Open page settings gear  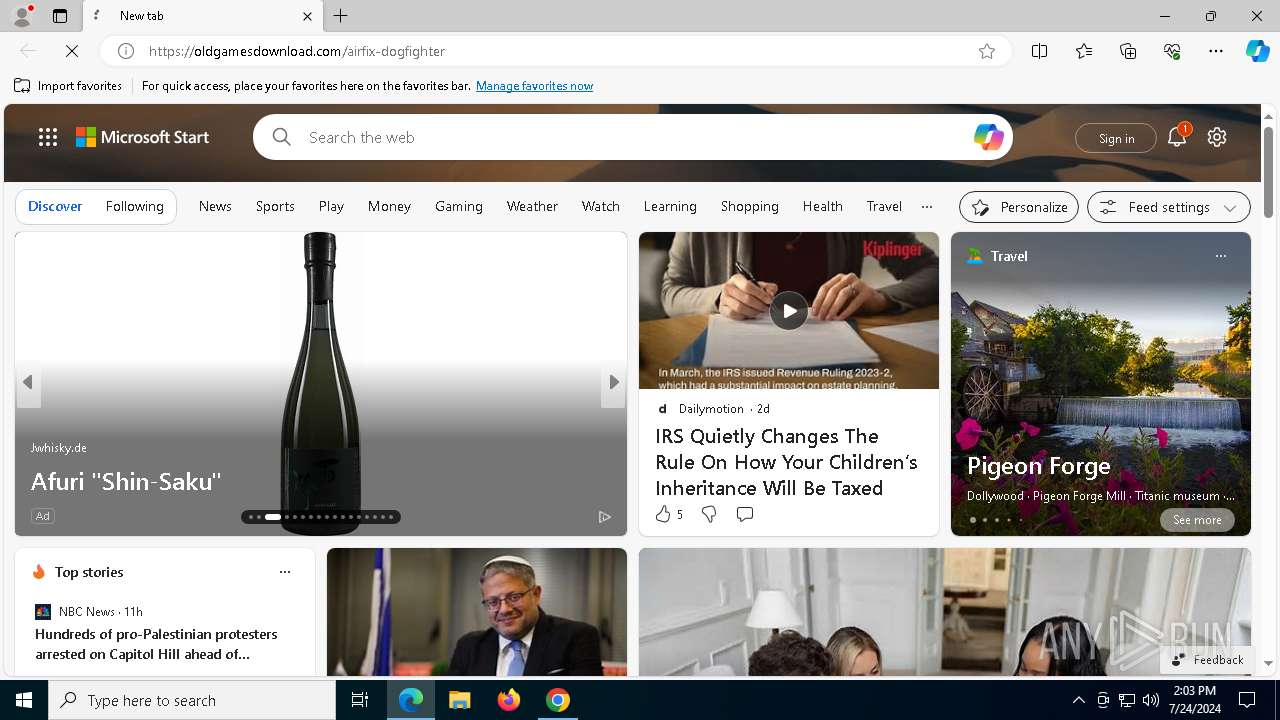click(1217, 137)
